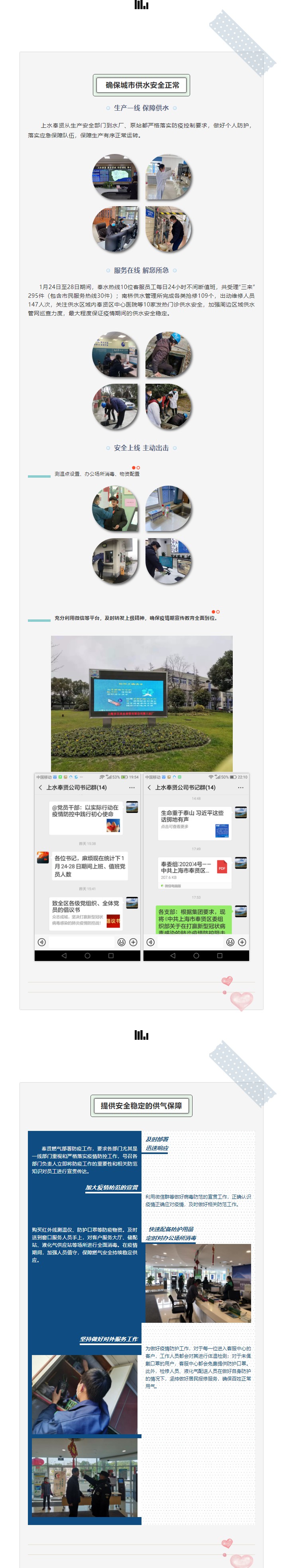Viewport: 283px width, 1568px height.
Task: Tap the back arrow in the right chat screenshot
Action: tap(149, 787)
